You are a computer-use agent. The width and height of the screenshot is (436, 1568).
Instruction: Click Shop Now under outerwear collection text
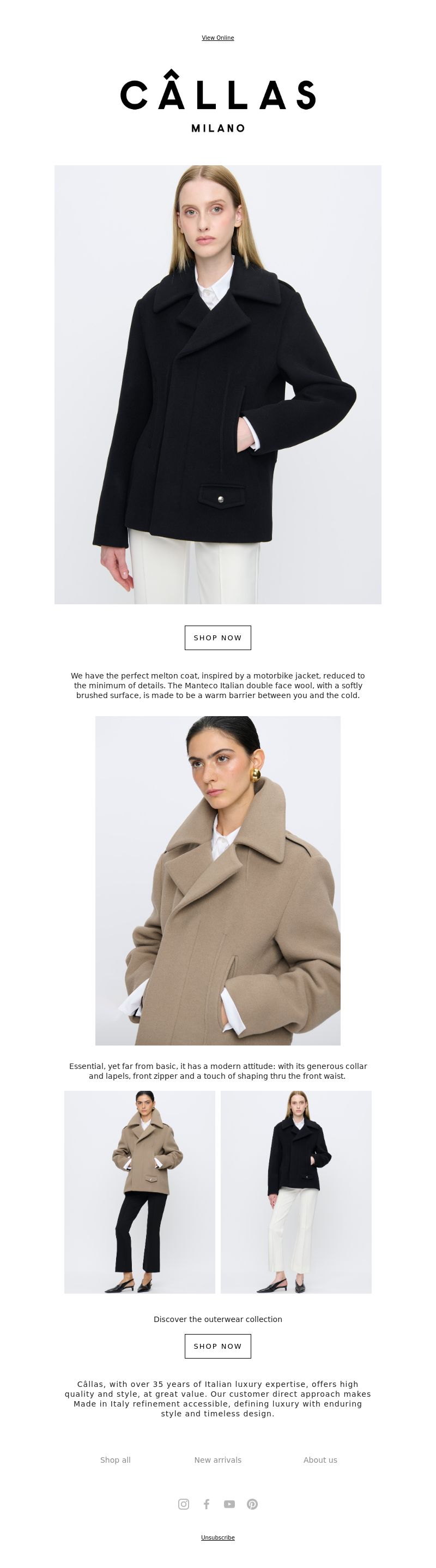(x=217, y=1346)
